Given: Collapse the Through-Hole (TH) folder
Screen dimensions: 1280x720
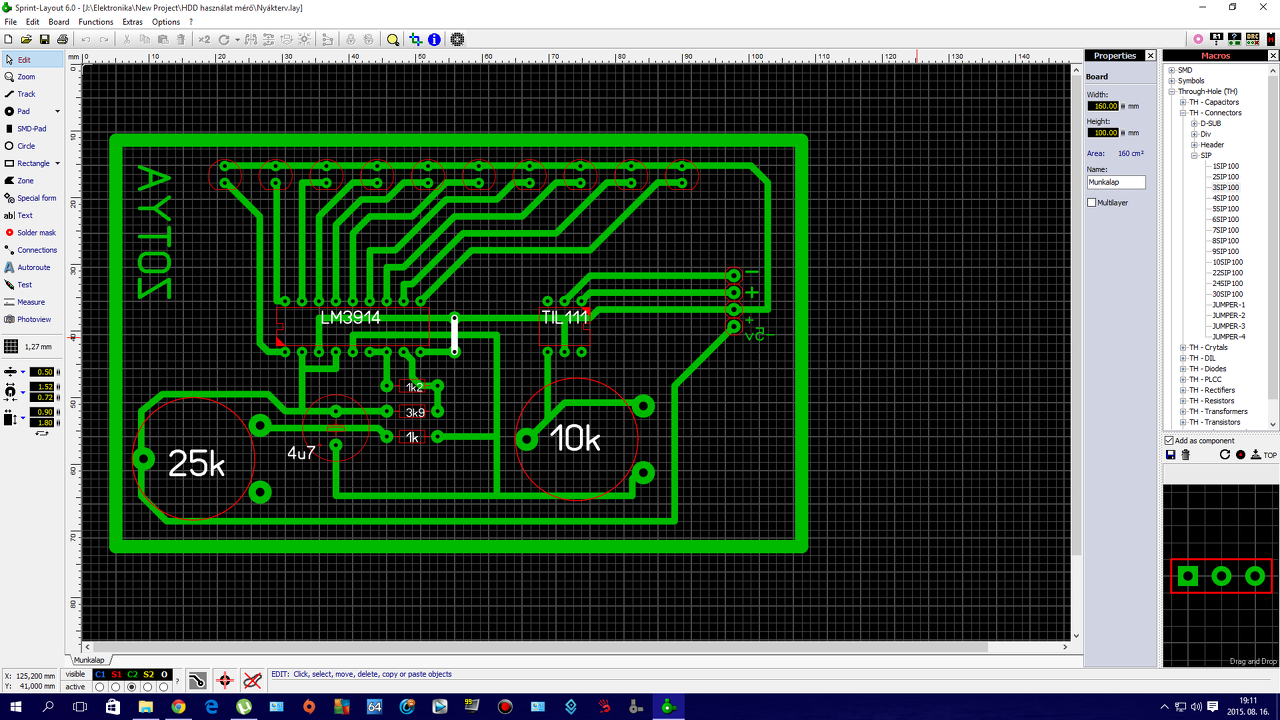Looking at the screenshot, I should point(1172,92).
